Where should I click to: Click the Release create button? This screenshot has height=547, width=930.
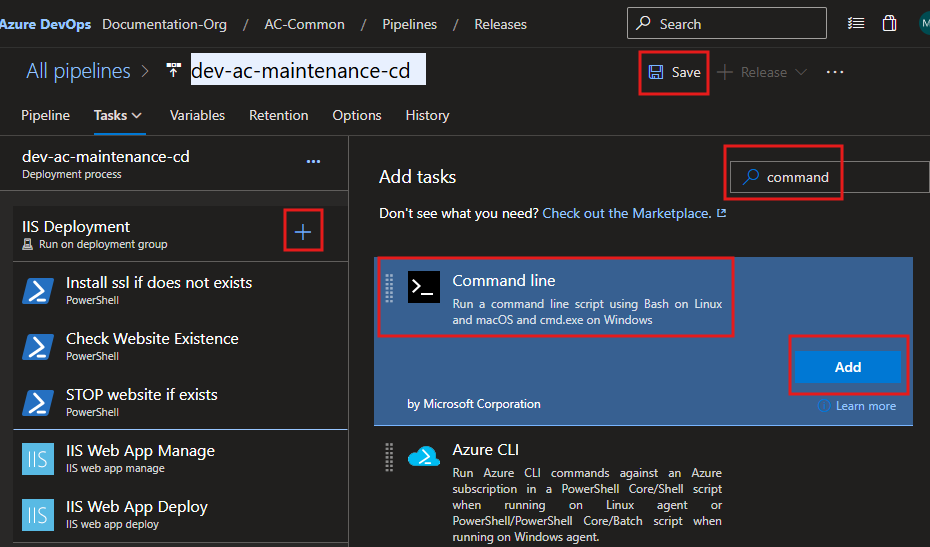(753, 72)
